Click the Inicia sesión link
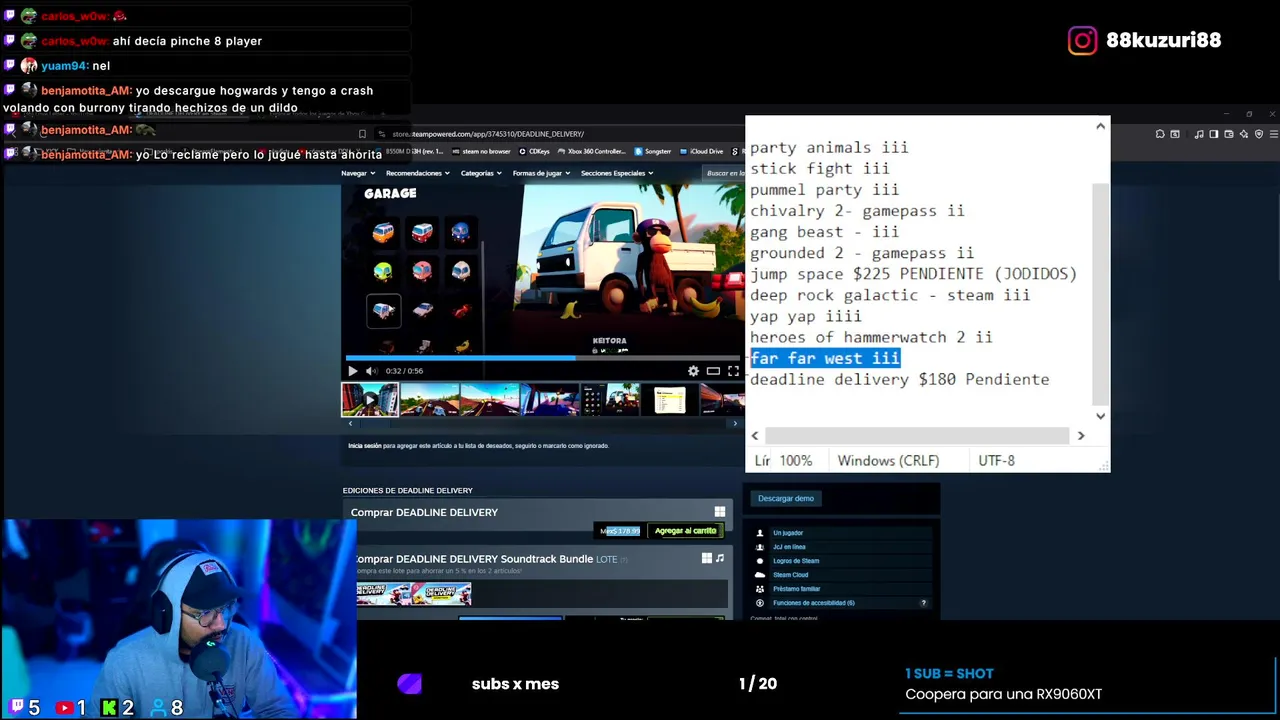1280x720 pixels. tap(365, 446)
